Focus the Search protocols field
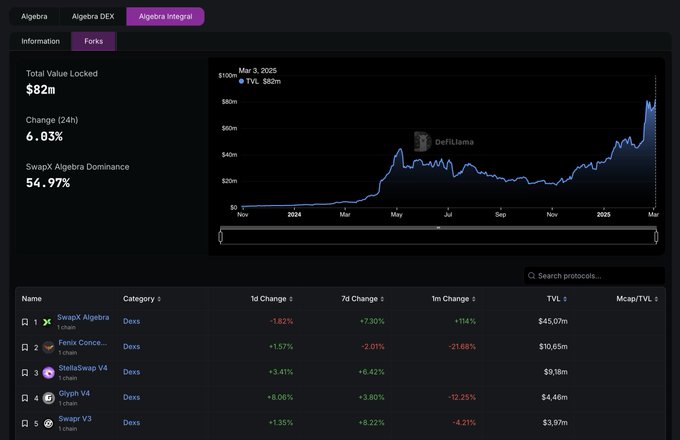680x440 pixels. [x=594, y=276]
